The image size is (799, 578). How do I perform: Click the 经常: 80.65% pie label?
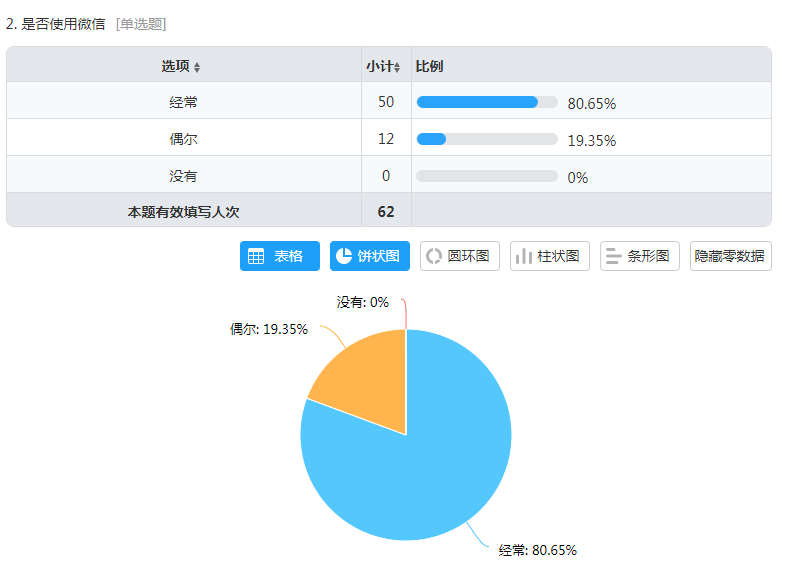[538, 550]
